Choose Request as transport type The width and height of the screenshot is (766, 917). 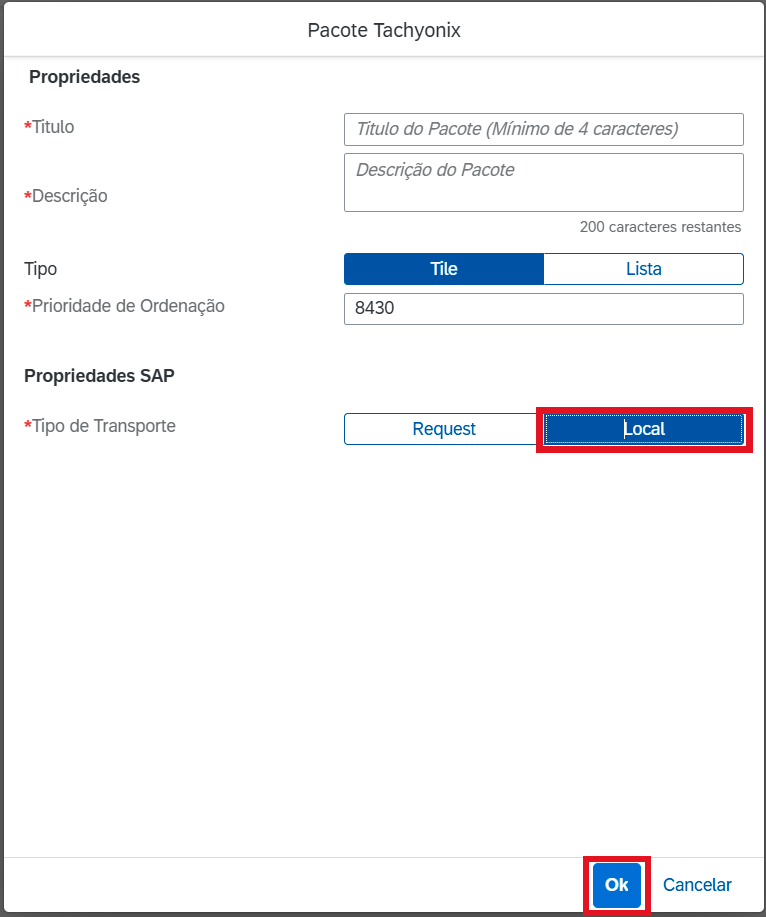click(x=444, y=429)
